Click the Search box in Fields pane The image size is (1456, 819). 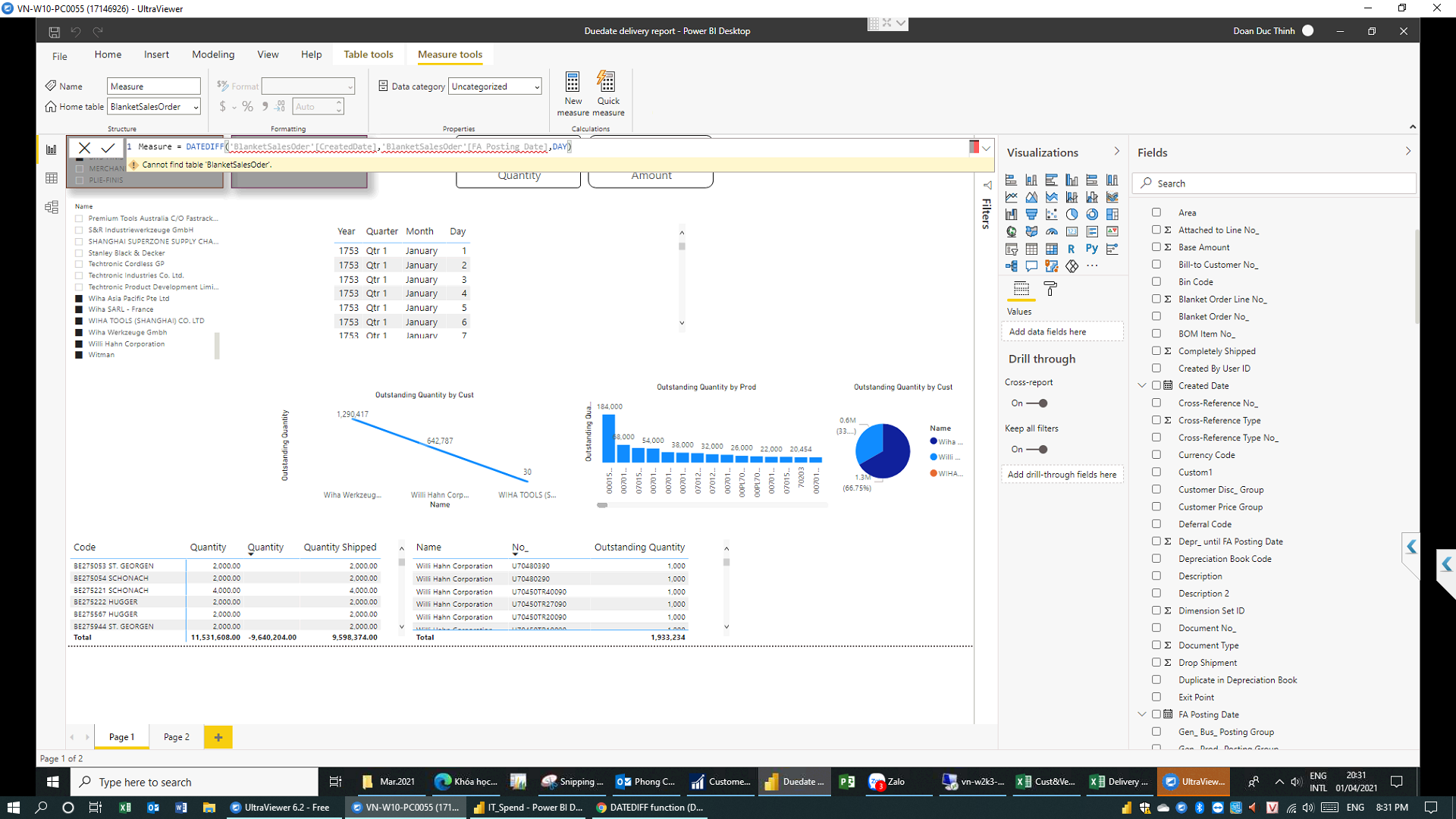coord(1274,184)
